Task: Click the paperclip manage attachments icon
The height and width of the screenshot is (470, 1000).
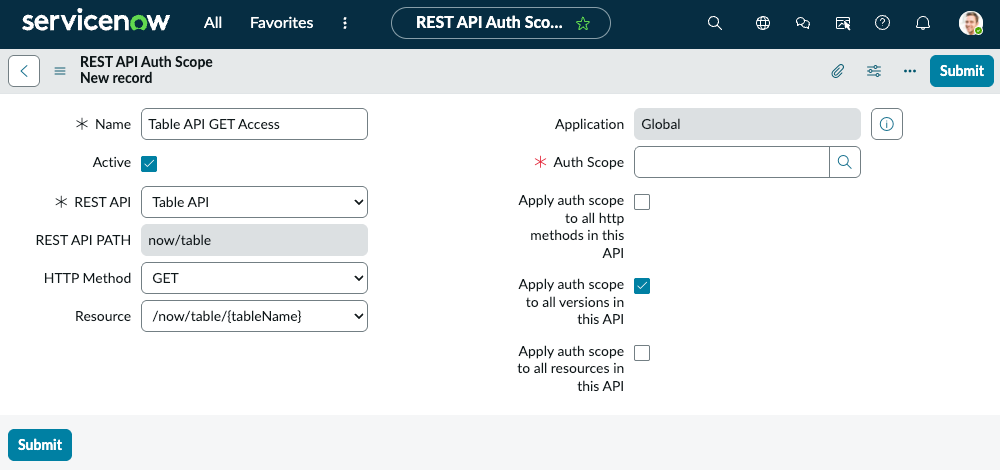Action: pyautogui.click(x=837, y=71)
